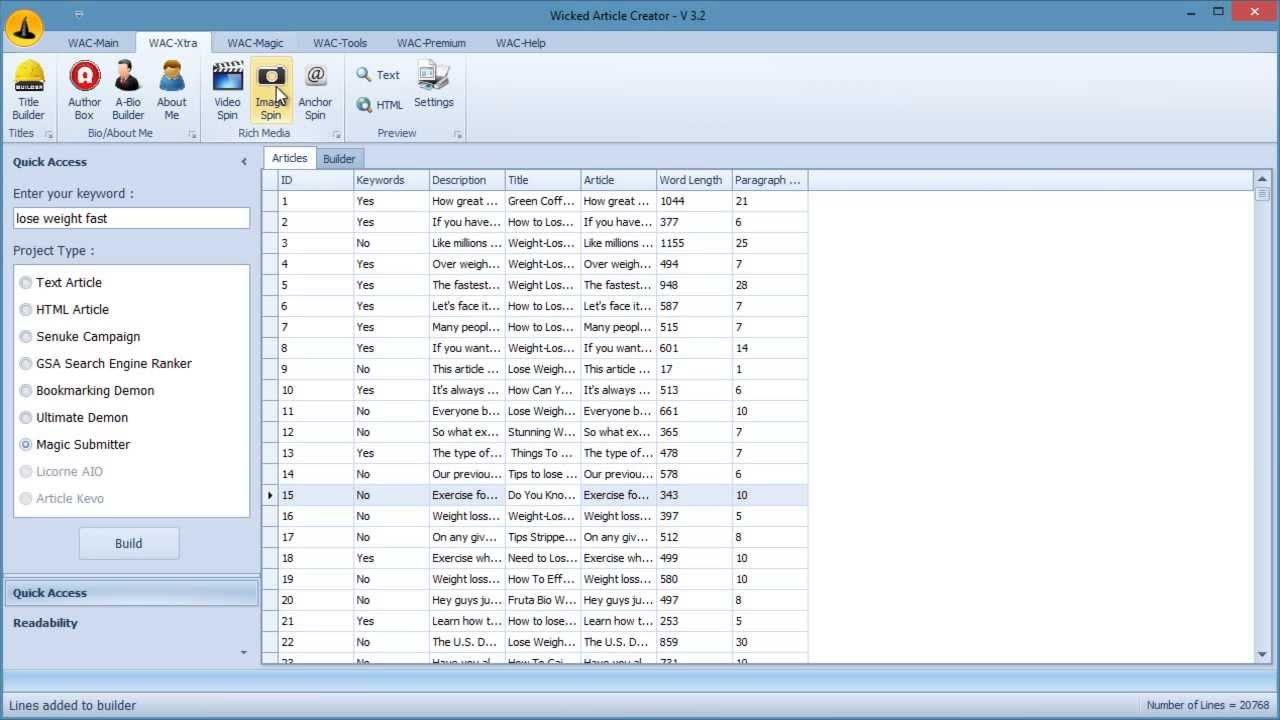The width and height of the screenshot is (1280, 720).
Task: Launch the A-Bio Builder
Action: (128, 90)
